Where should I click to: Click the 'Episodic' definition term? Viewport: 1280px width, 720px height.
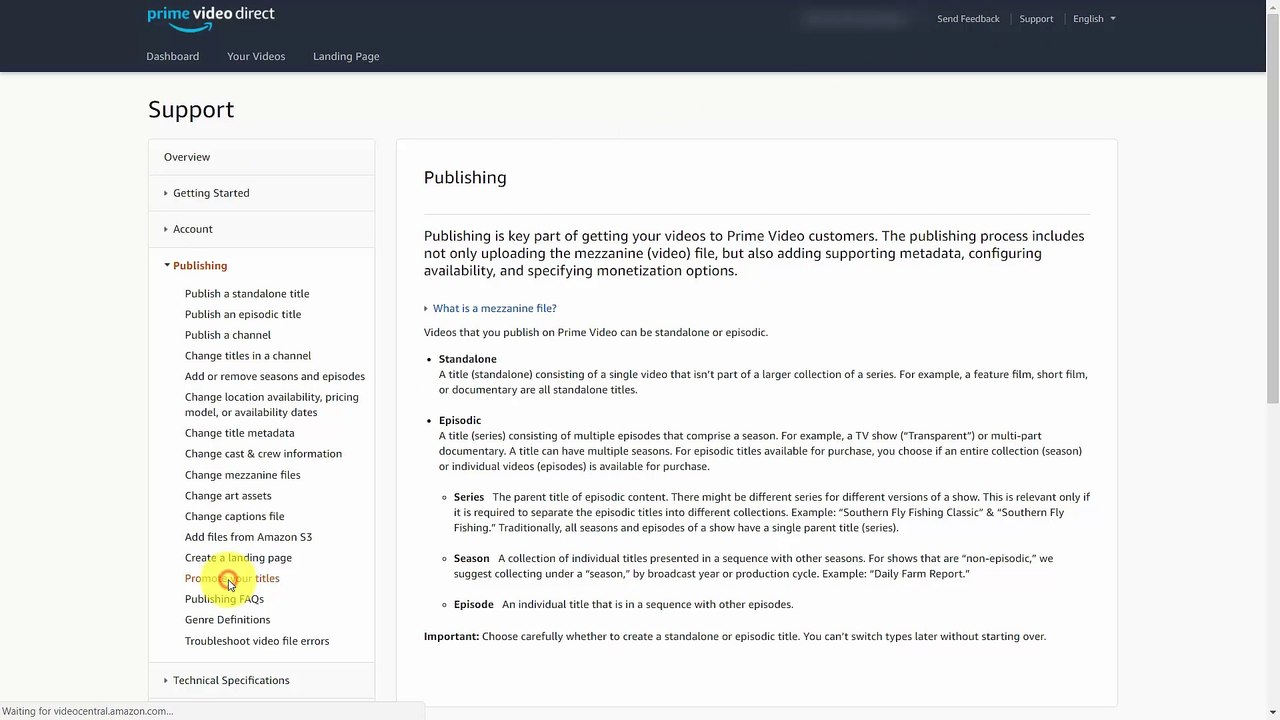tap(460, 420)
